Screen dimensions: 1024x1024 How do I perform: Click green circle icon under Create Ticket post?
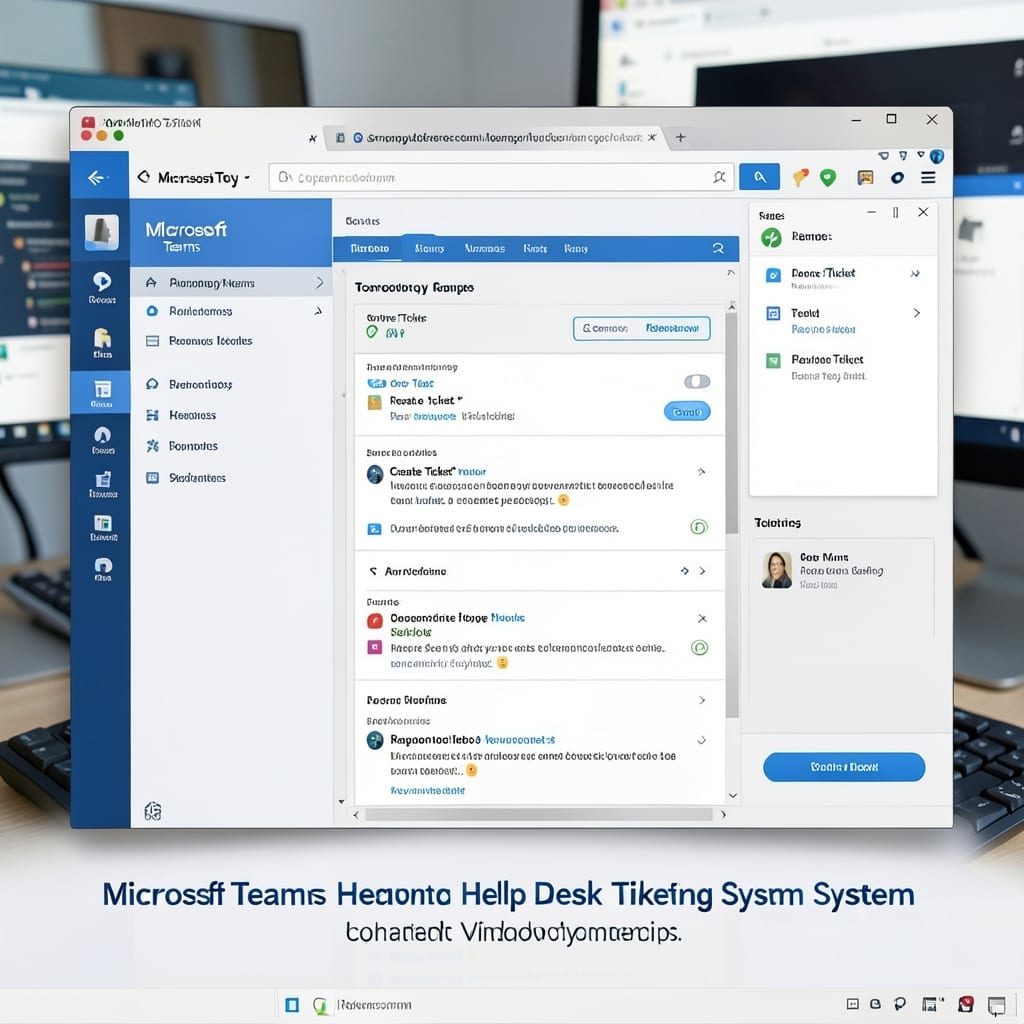click(x=698, y=527)
